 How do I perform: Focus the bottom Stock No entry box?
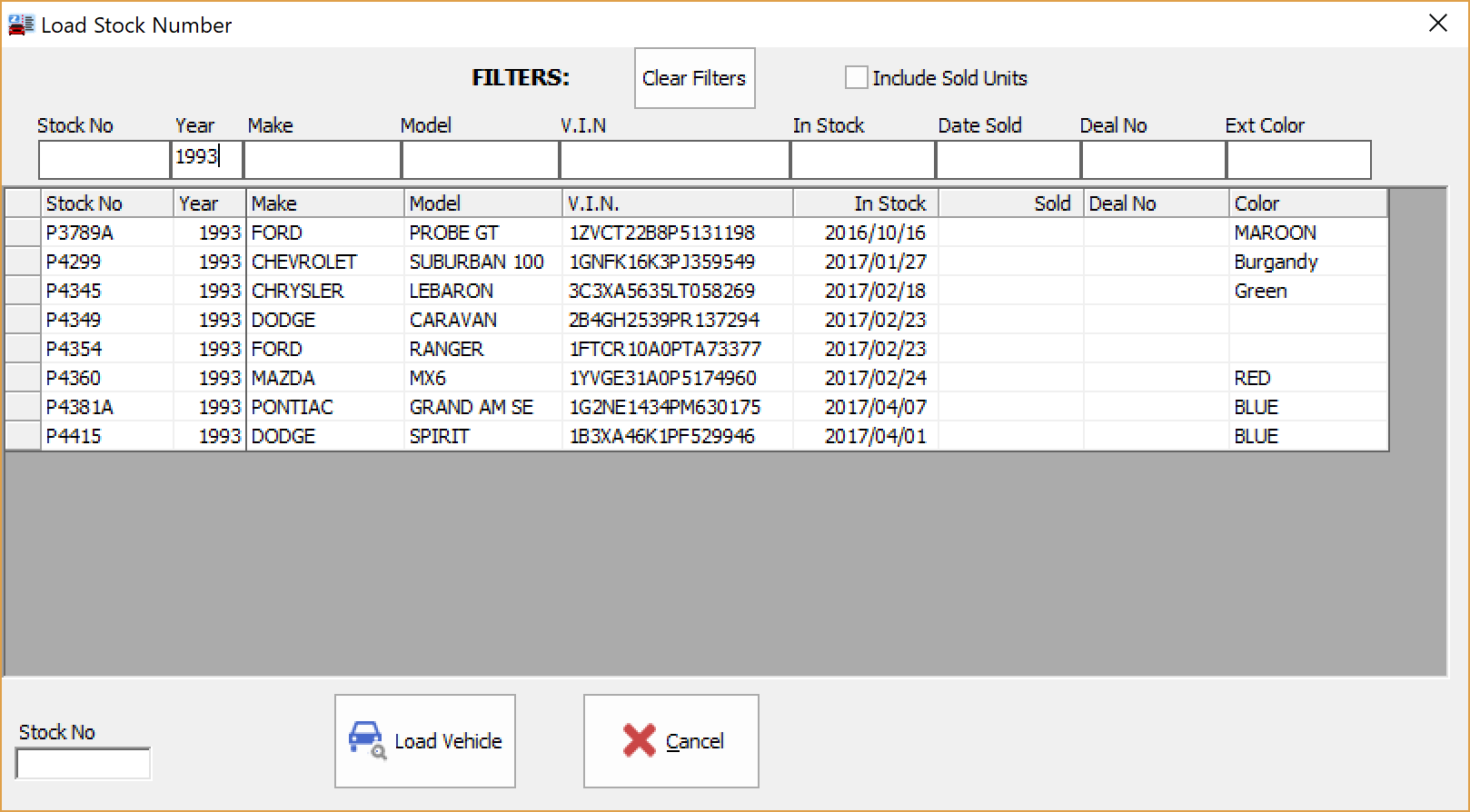click(83, 764)
